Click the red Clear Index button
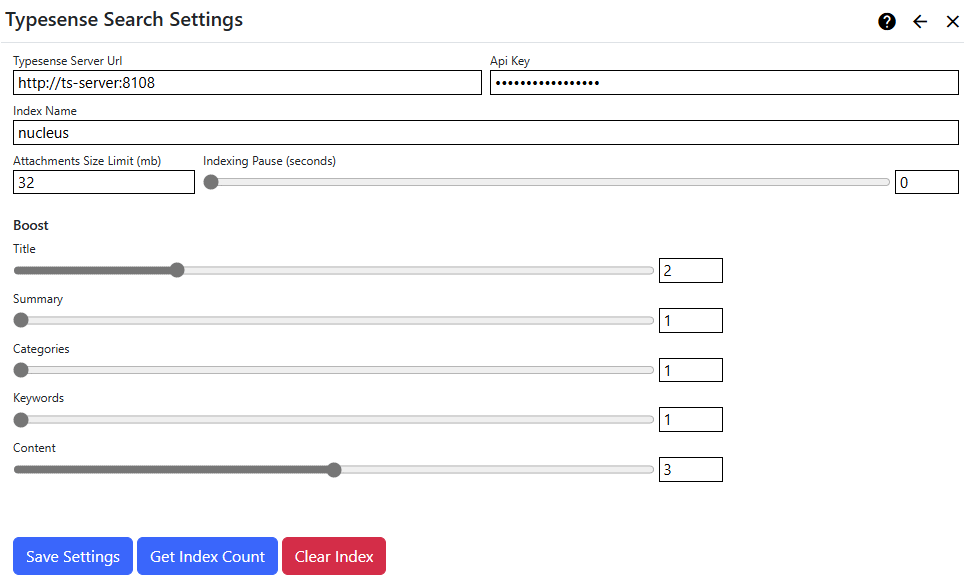This screenshot has height=580, width=964. pyautogui.click(x=333, y=556)
